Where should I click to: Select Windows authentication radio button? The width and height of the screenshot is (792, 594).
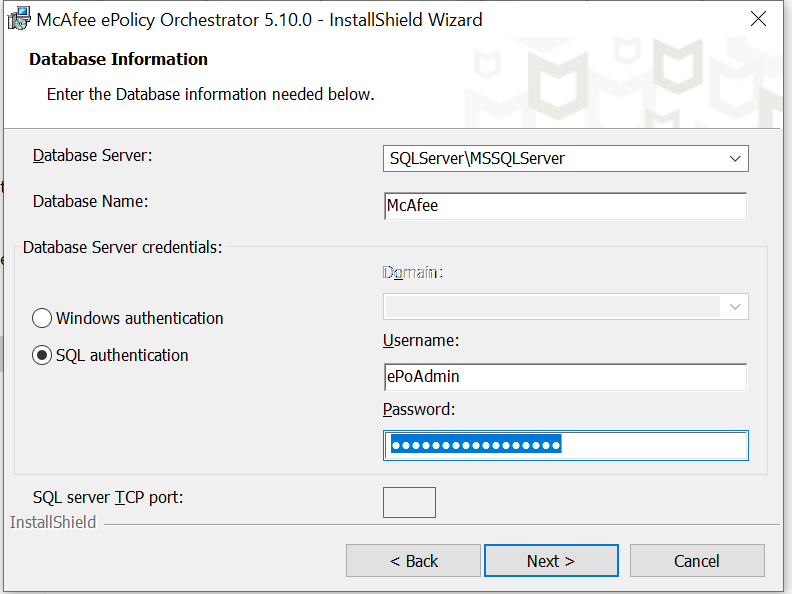[42, 318]
